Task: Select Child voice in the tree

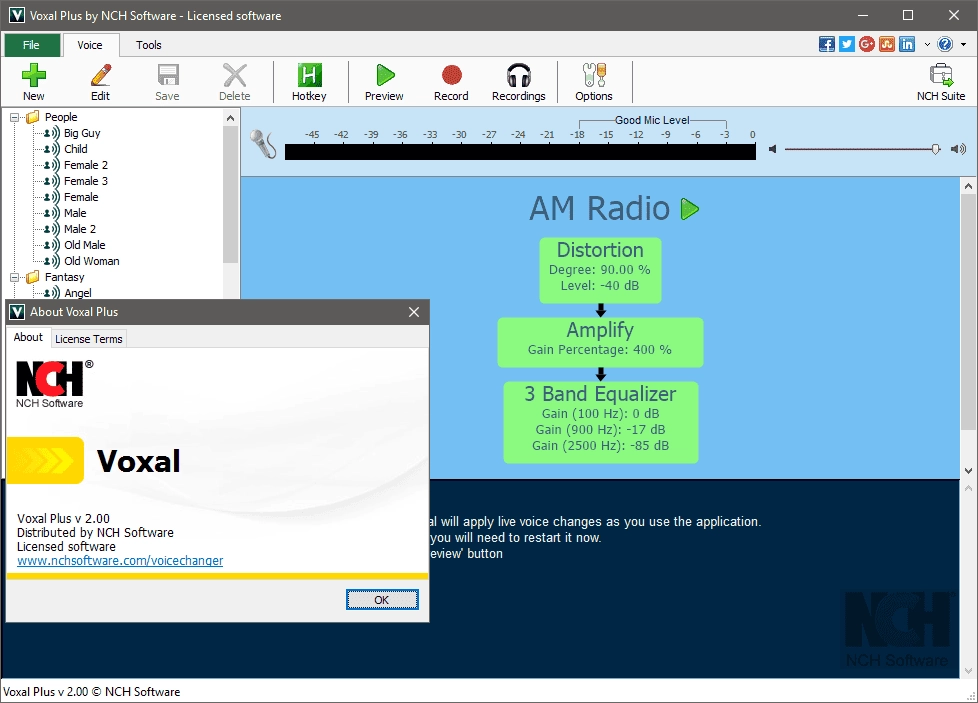Action: tap(75, 149)
